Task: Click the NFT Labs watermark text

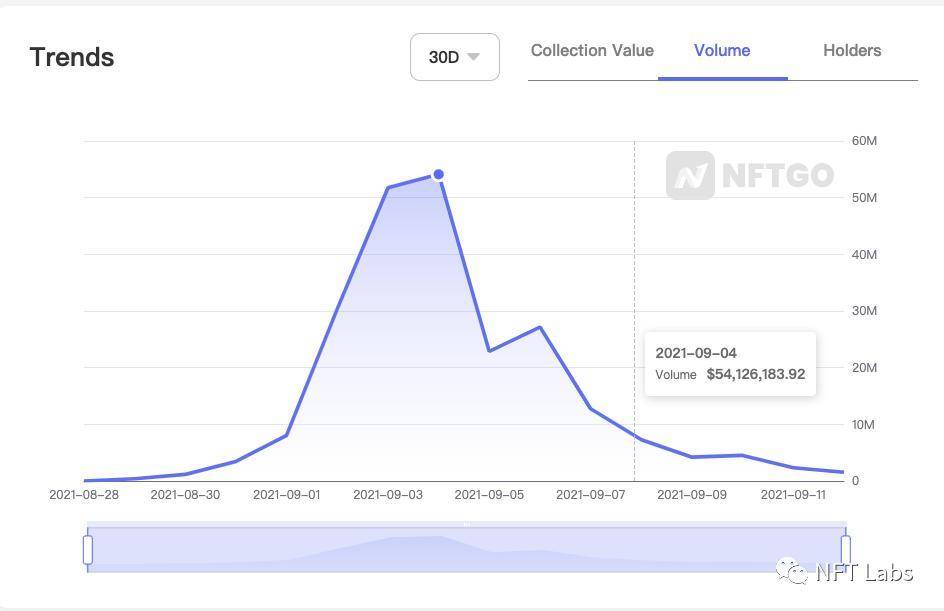Action: pyautogui.click(x=864, y=572)
